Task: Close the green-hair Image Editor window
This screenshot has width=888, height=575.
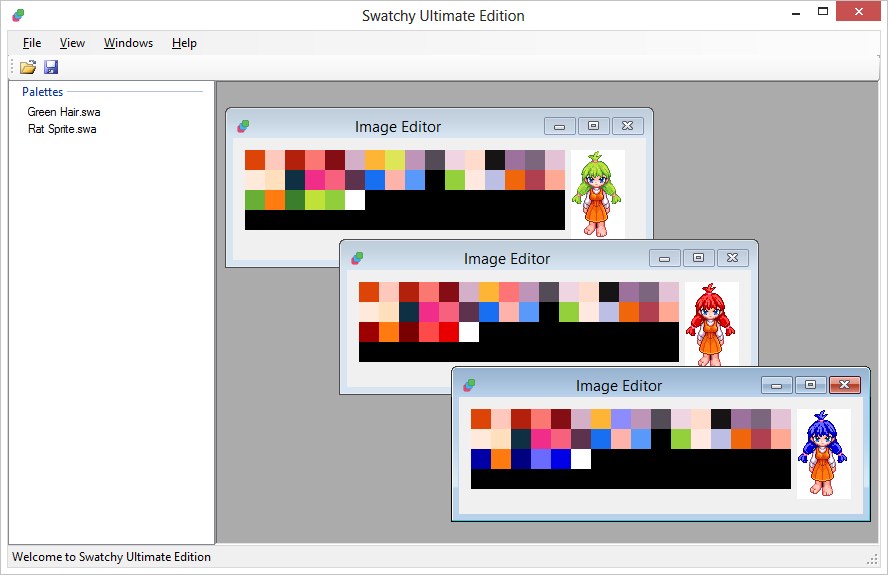Action: pyautogui.click(x=627, y=126)
